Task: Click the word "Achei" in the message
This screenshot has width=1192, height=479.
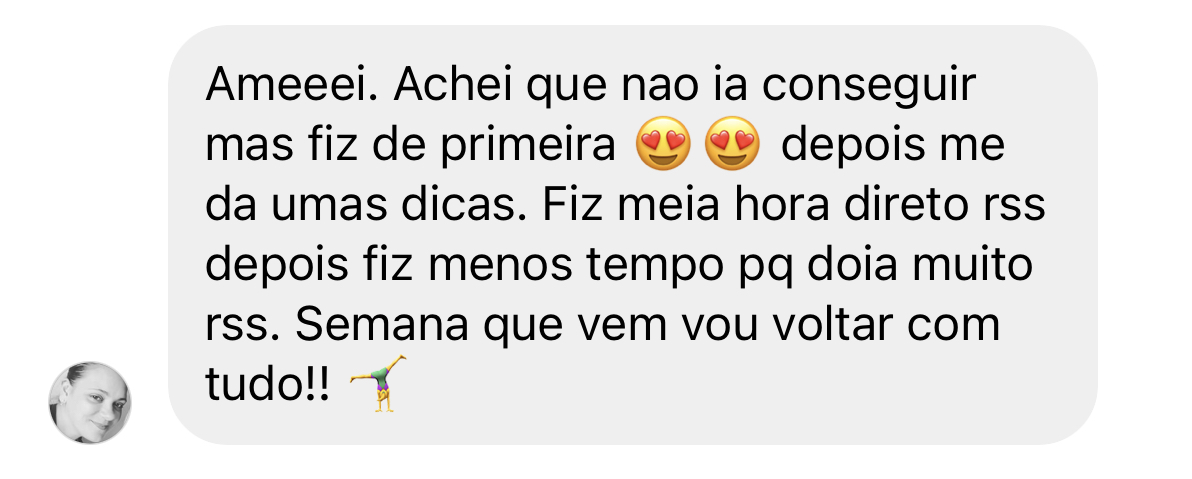Action: coord(454,86)
